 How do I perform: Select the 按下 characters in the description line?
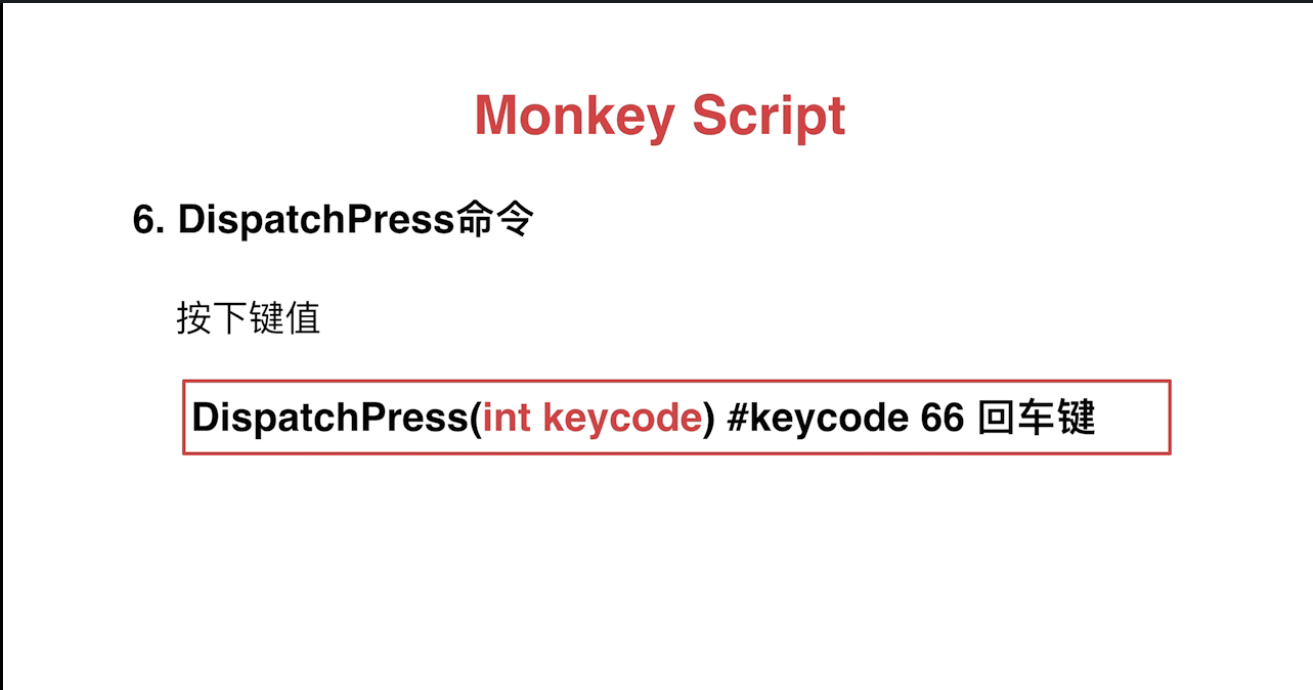pyautogui.click(x=212, y=318)
